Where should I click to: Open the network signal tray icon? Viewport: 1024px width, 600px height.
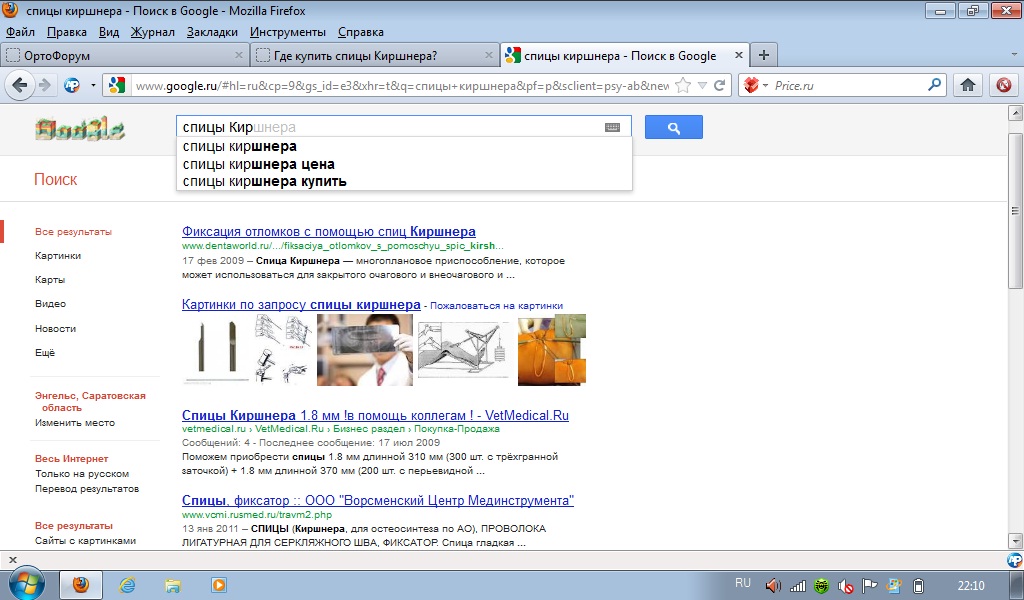[797, 586]
